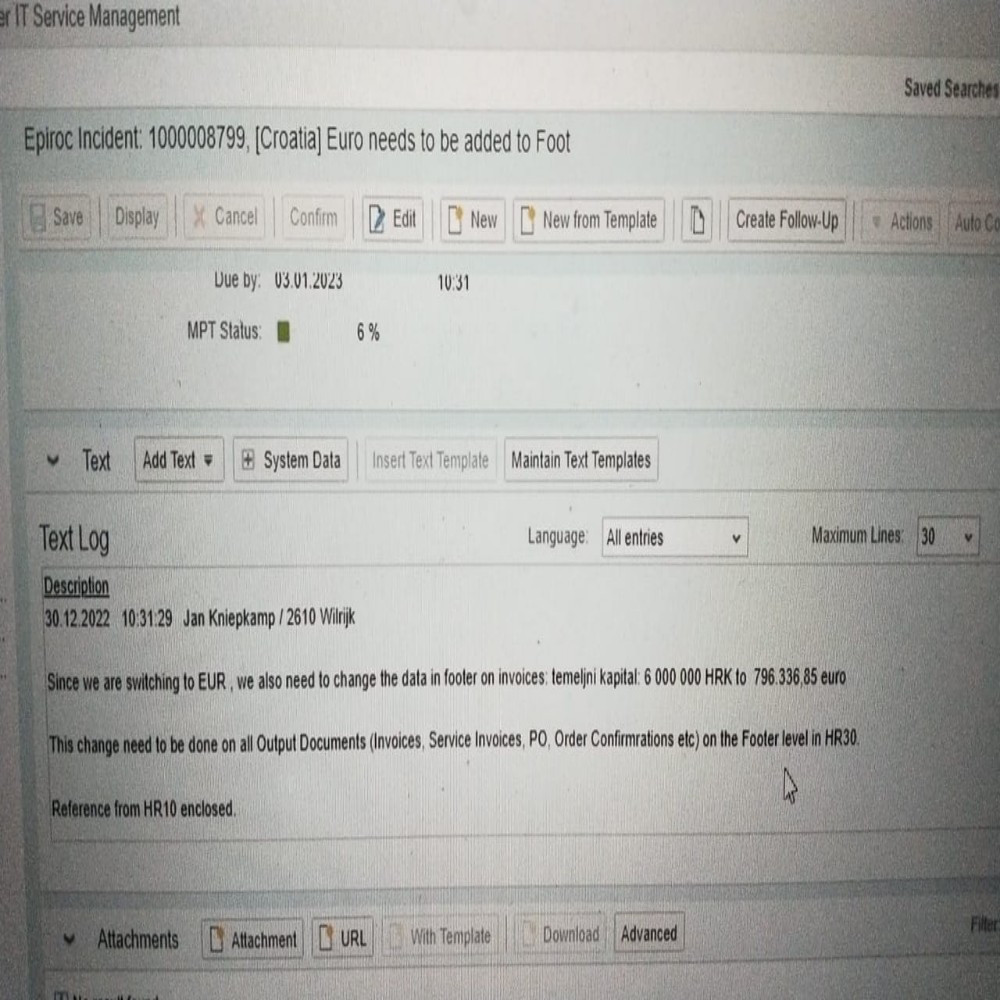Image resolution: width=1000 pixels, height=1000 pixels.
Task: Click the Cancel button with X icon
Action: tap(224, 217)
